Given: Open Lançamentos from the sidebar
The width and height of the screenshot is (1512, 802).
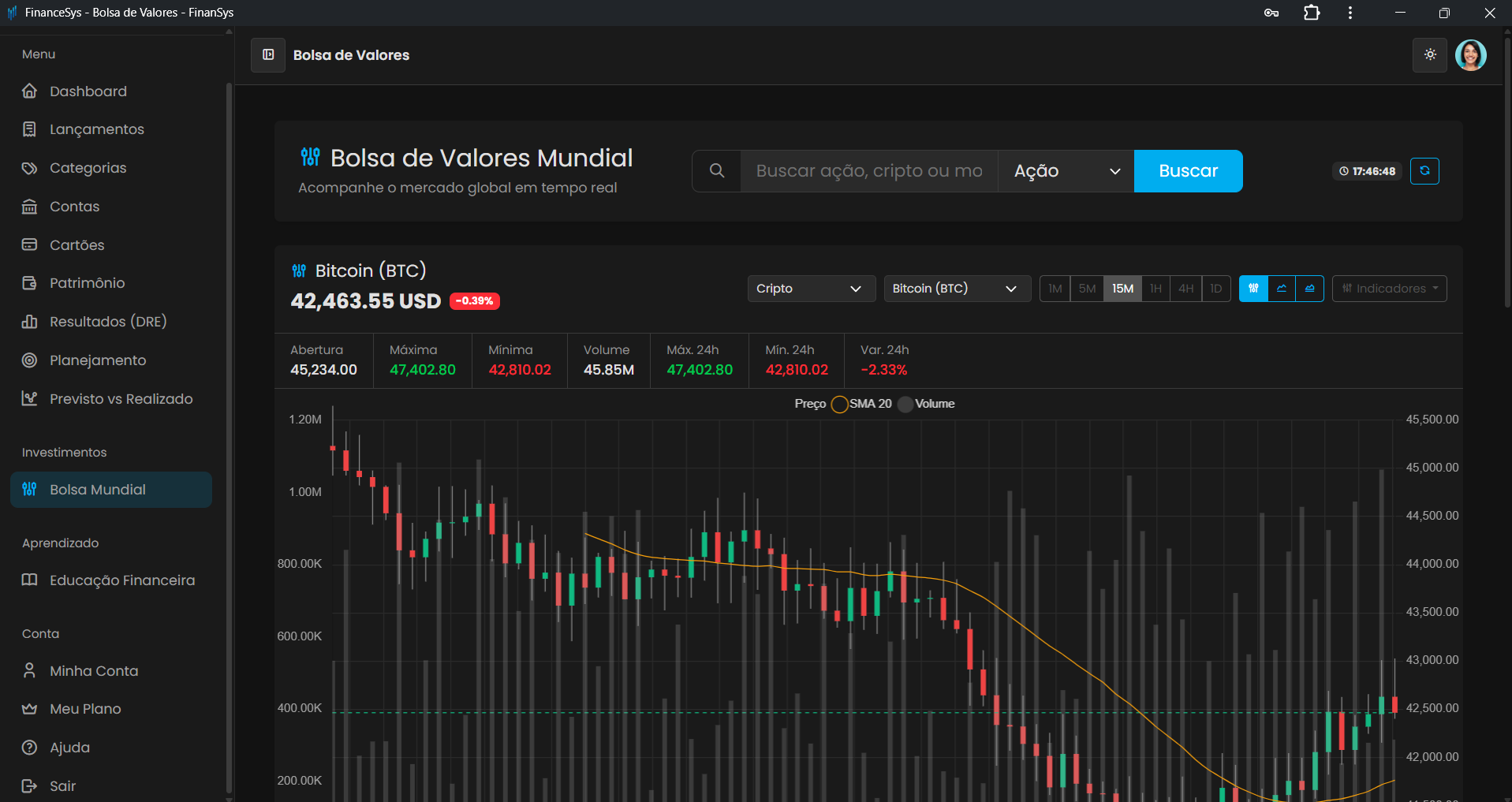Looking at the screenshot, I should (x=97, y=129).
